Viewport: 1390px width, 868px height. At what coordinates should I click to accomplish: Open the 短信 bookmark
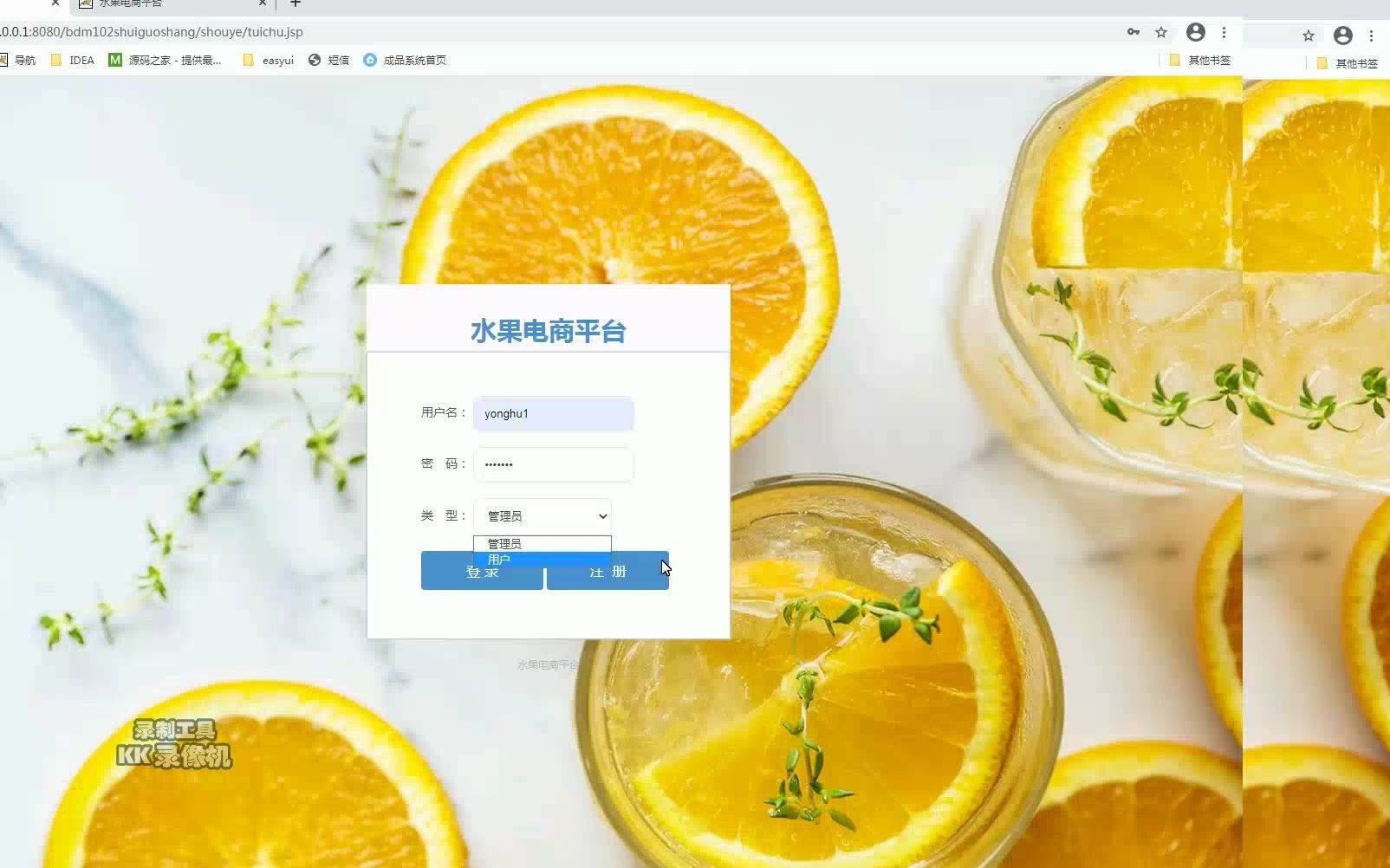click(329, 60)
